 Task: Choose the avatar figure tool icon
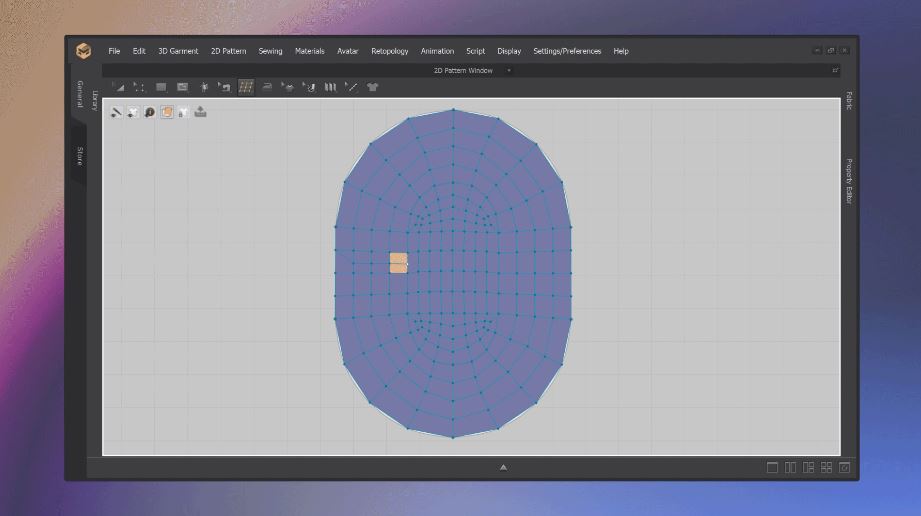click(x=204, y=87)
